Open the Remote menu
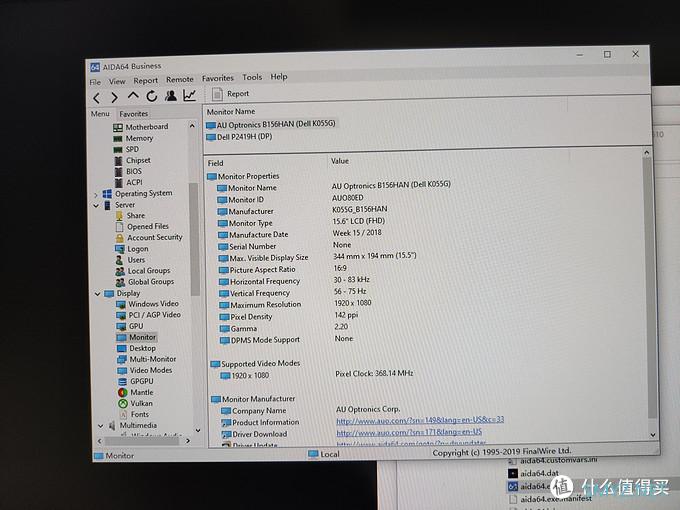Screen dimensions: 680x510 180,79
